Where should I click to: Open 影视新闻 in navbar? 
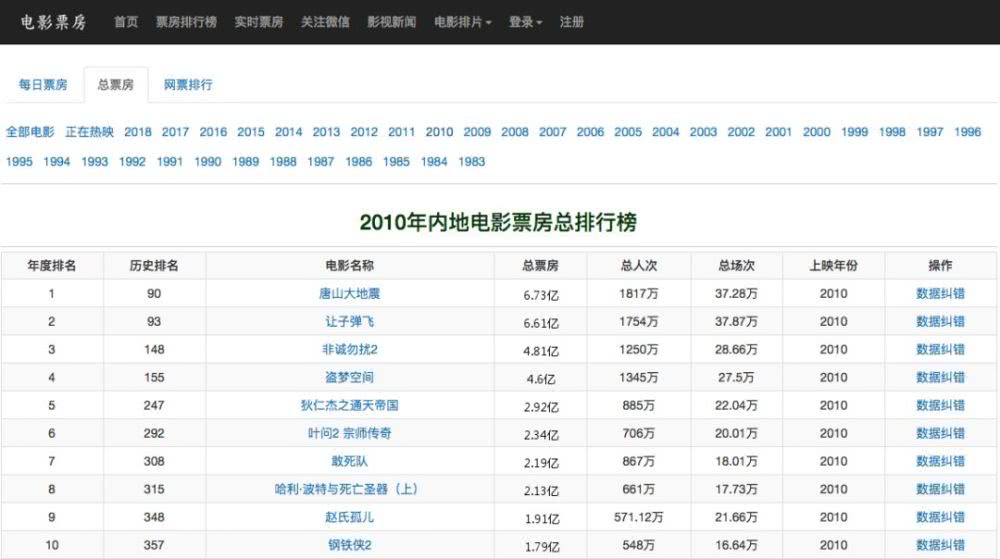[x=391, y=22]
